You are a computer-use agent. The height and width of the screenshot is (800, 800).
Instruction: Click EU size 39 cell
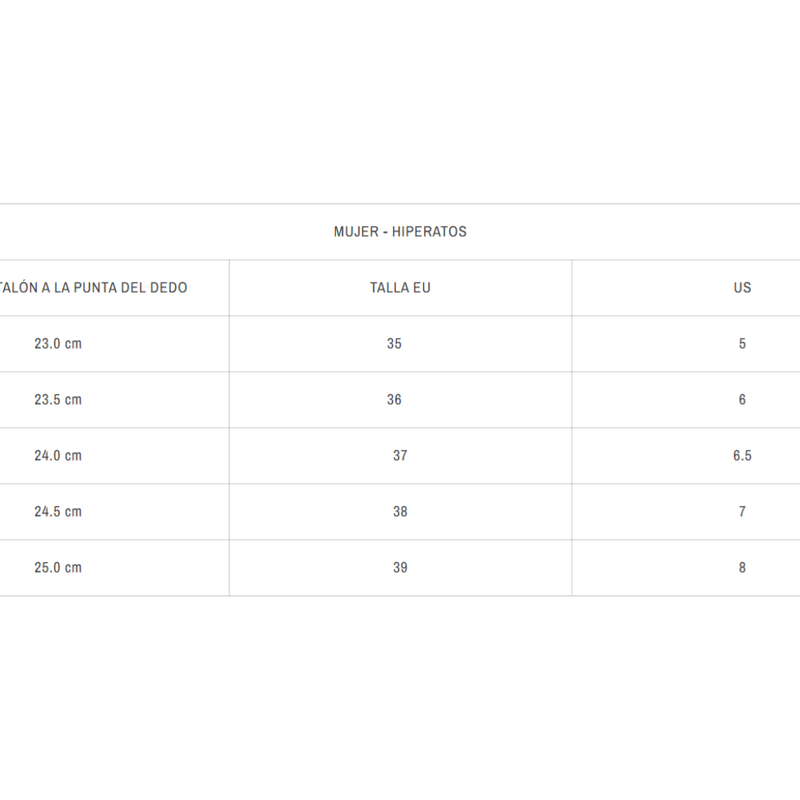coord(400,567)
